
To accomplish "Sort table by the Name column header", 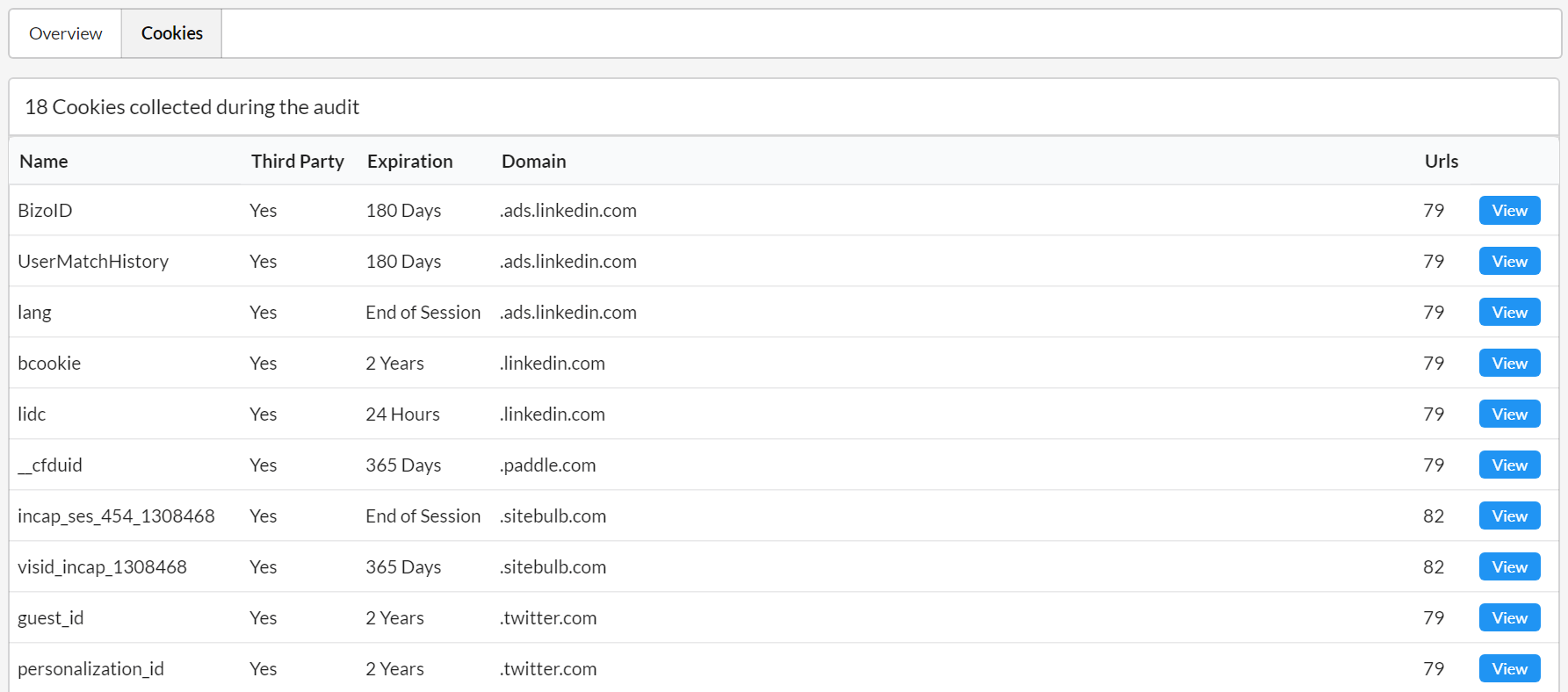I will (44, 162).
